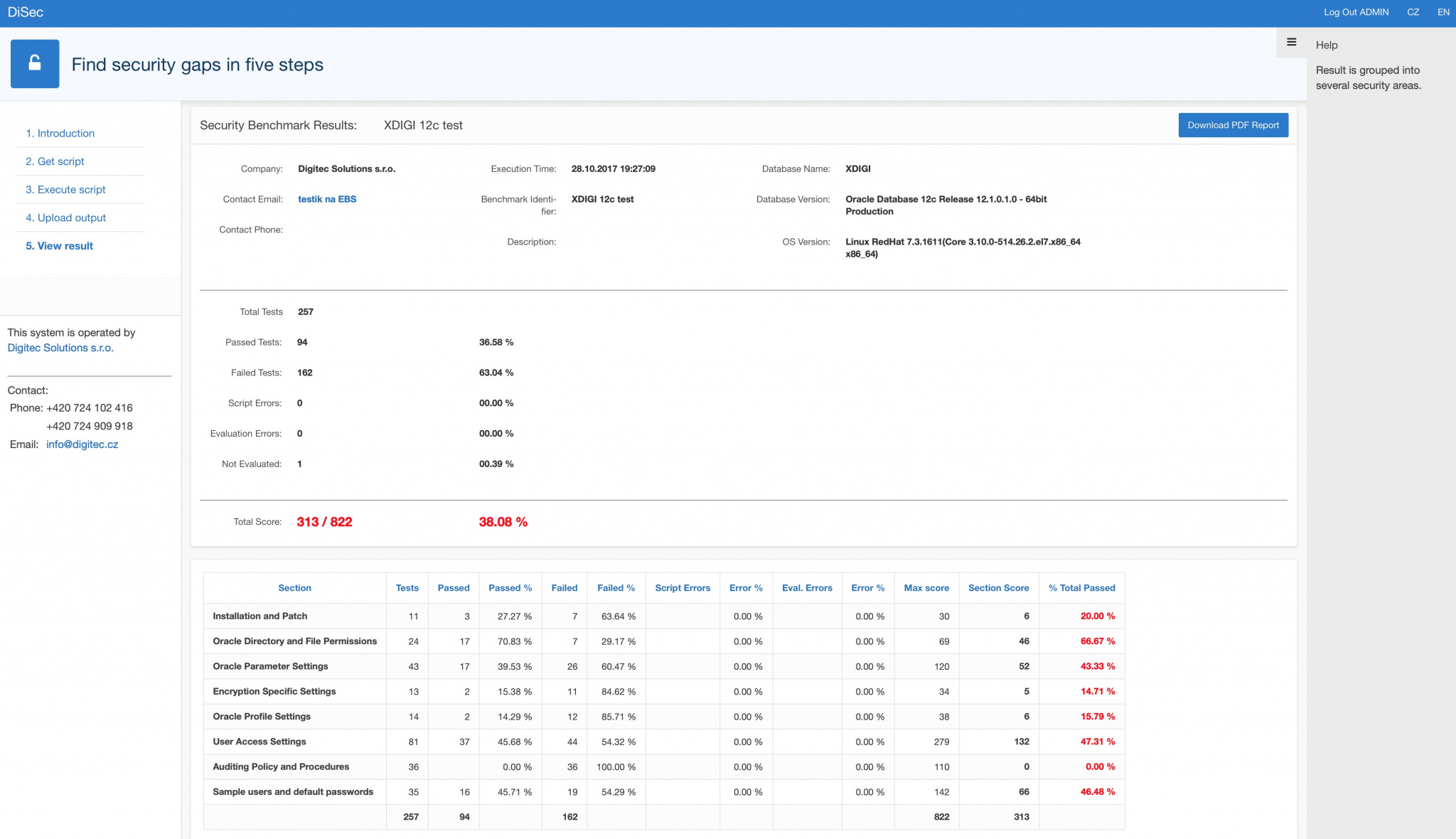Click the DiSec logo in header
The width and height of the screenshot is (1456, 839).
click(26, 12)
